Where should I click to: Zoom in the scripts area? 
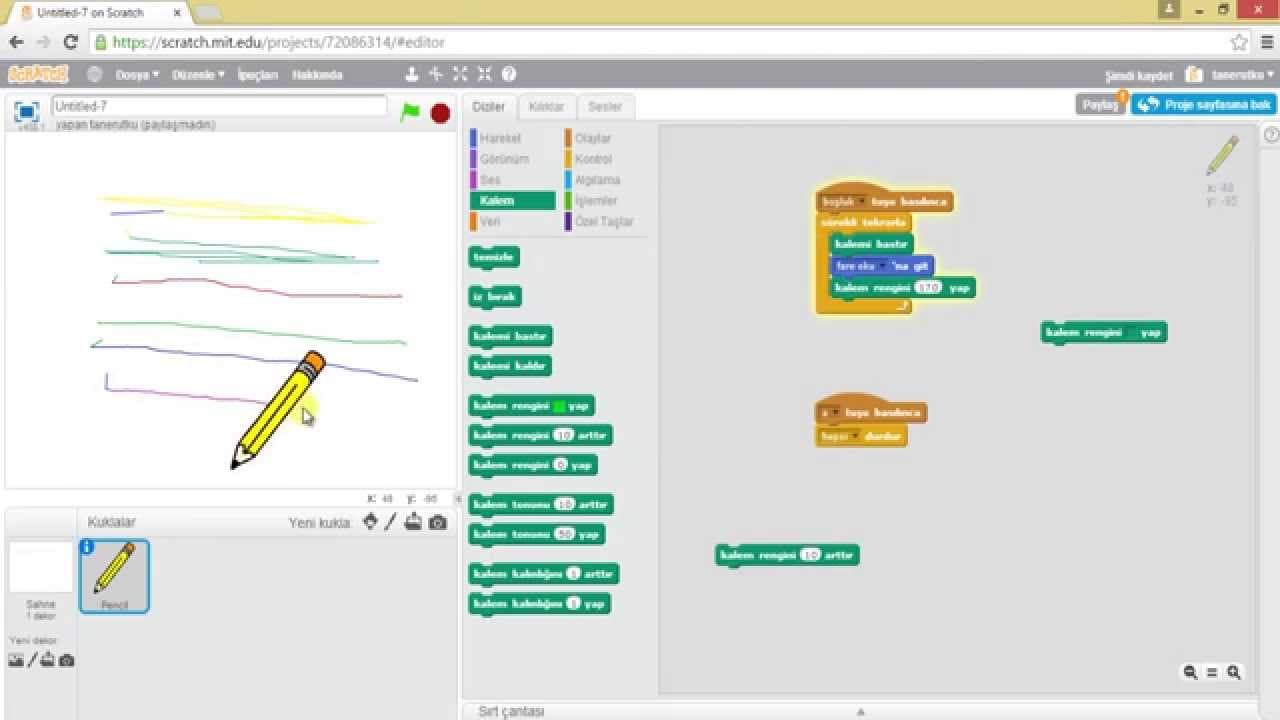coord(1234,673)
